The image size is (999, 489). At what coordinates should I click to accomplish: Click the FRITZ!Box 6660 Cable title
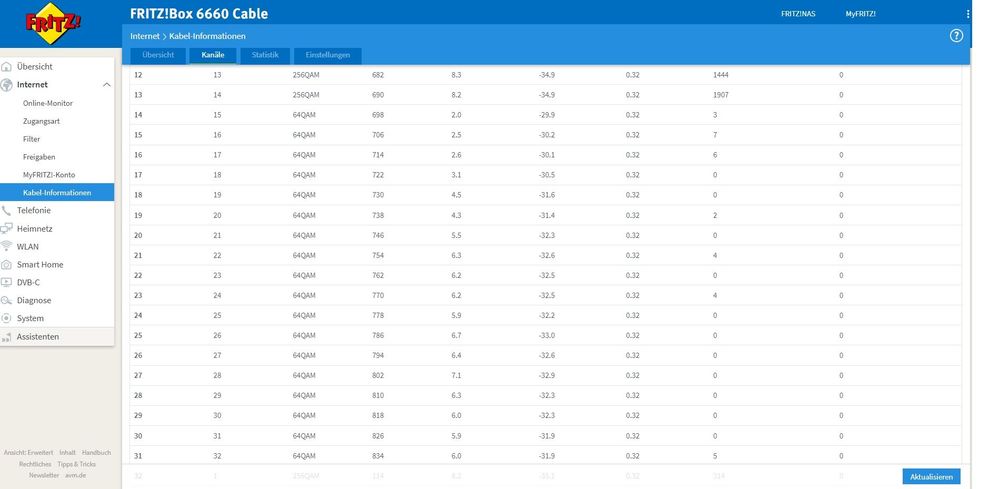click(x=199, y=13)
